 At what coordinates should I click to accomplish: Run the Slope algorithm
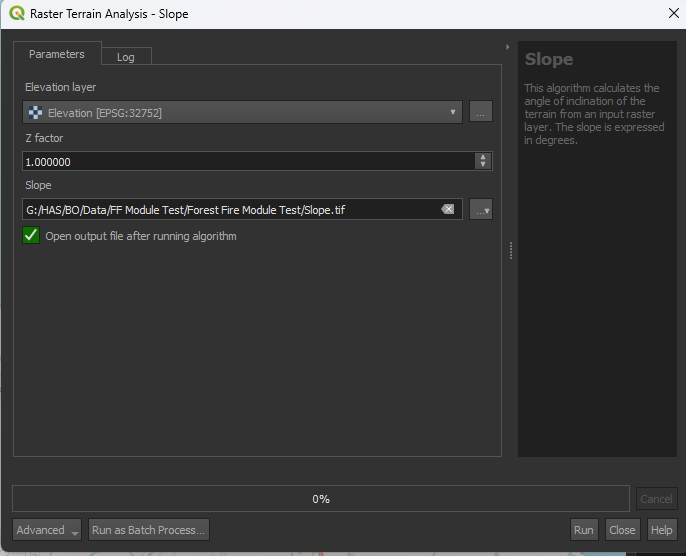coord(583,530)
